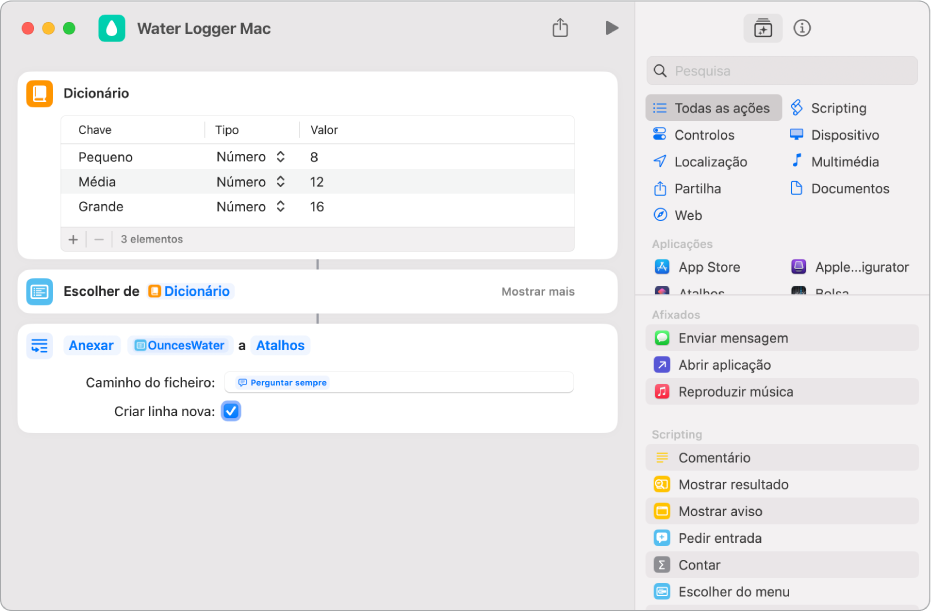This screenshot has height=612, width=931.
Task: Click the Anexar text file action icon
Action: 40,345
